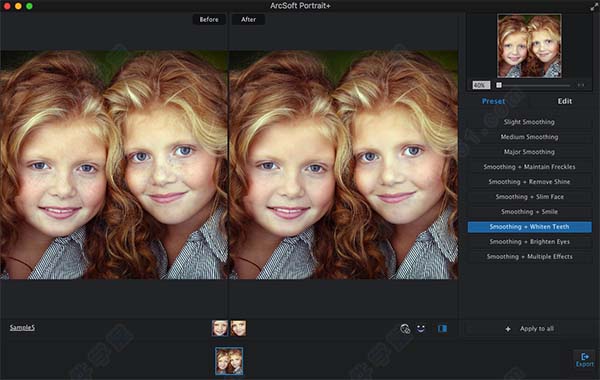Select the second detected face thumbnail
The height and width of the screenshot is (380, 600).
[238, 328]
